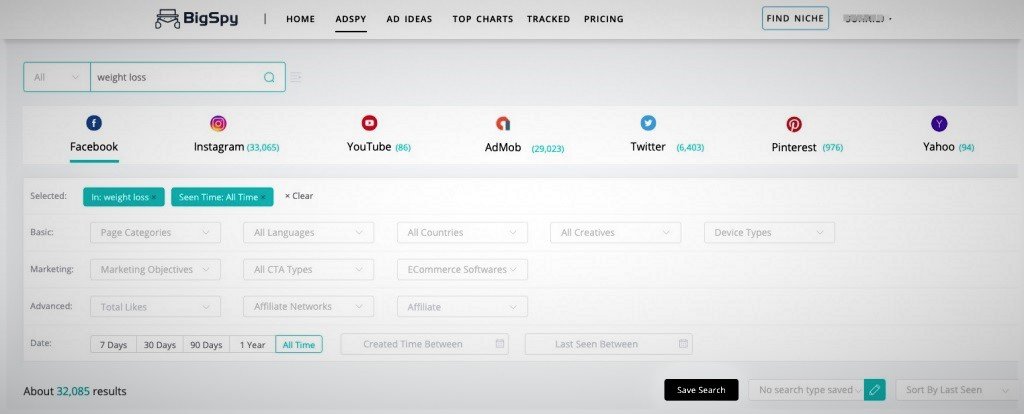Open the user account menu

867,19
